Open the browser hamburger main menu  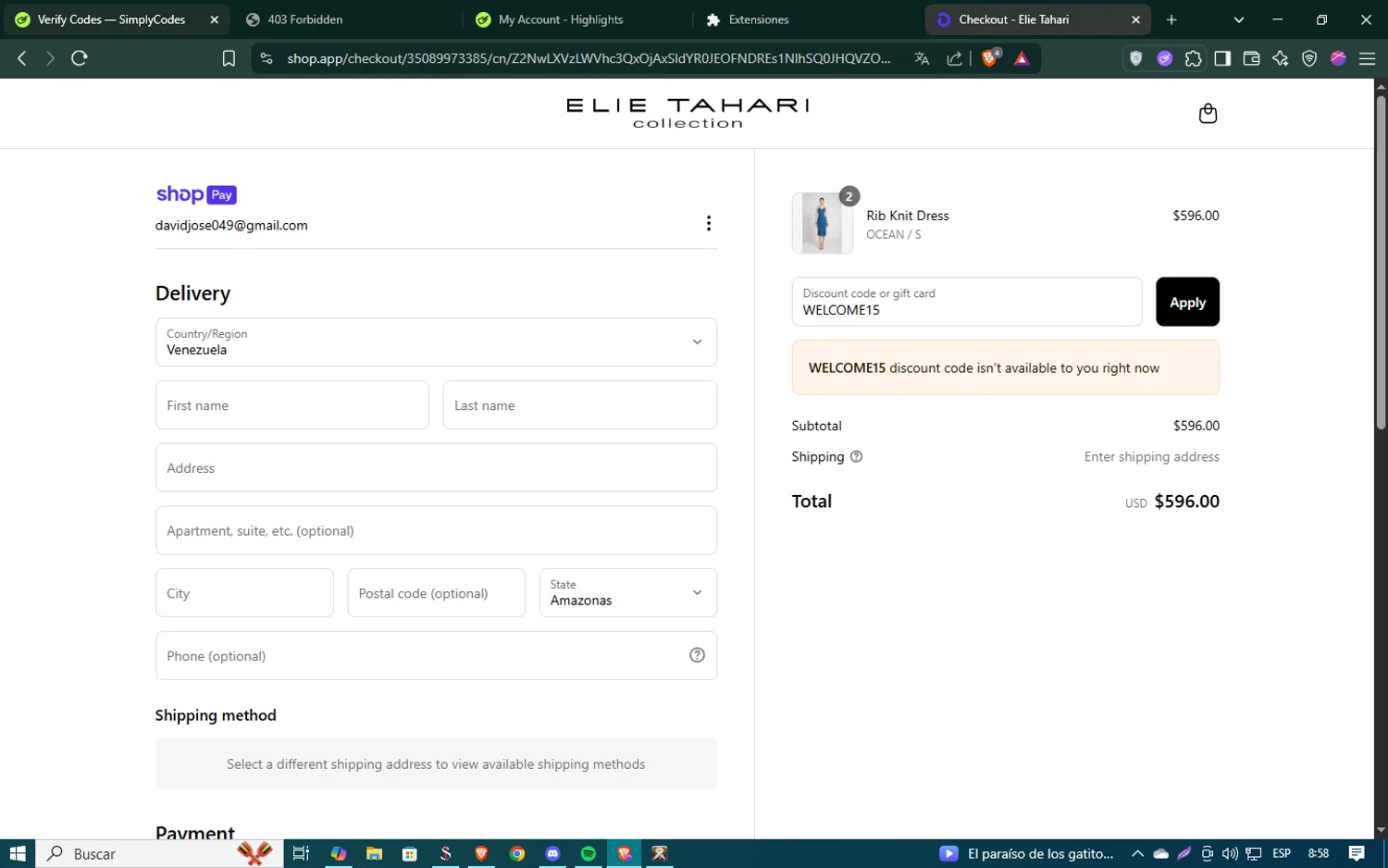[1367, 58]
